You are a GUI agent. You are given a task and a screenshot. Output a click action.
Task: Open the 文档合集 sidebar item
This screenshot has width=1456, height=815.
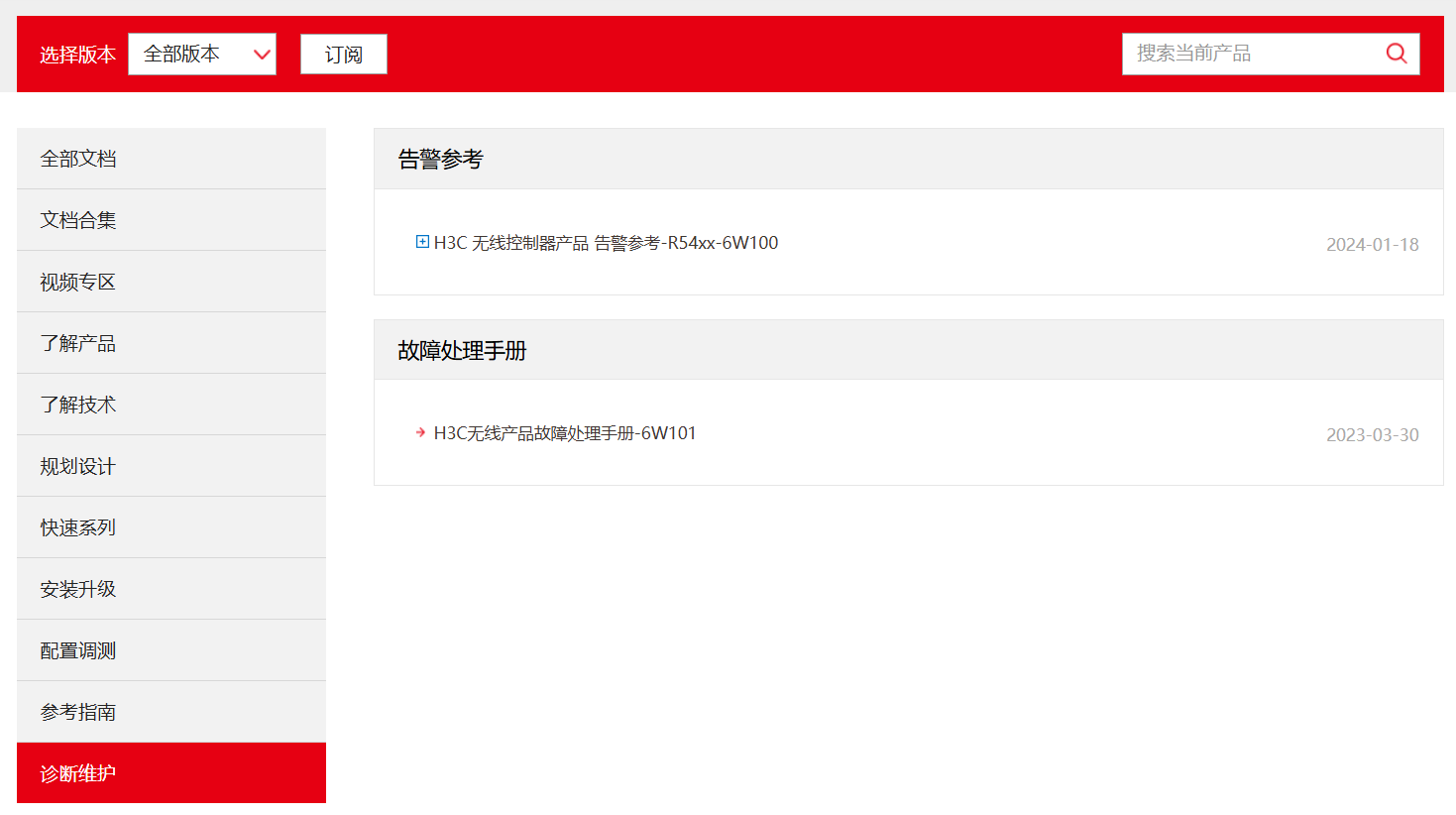(x=171, y=220)
